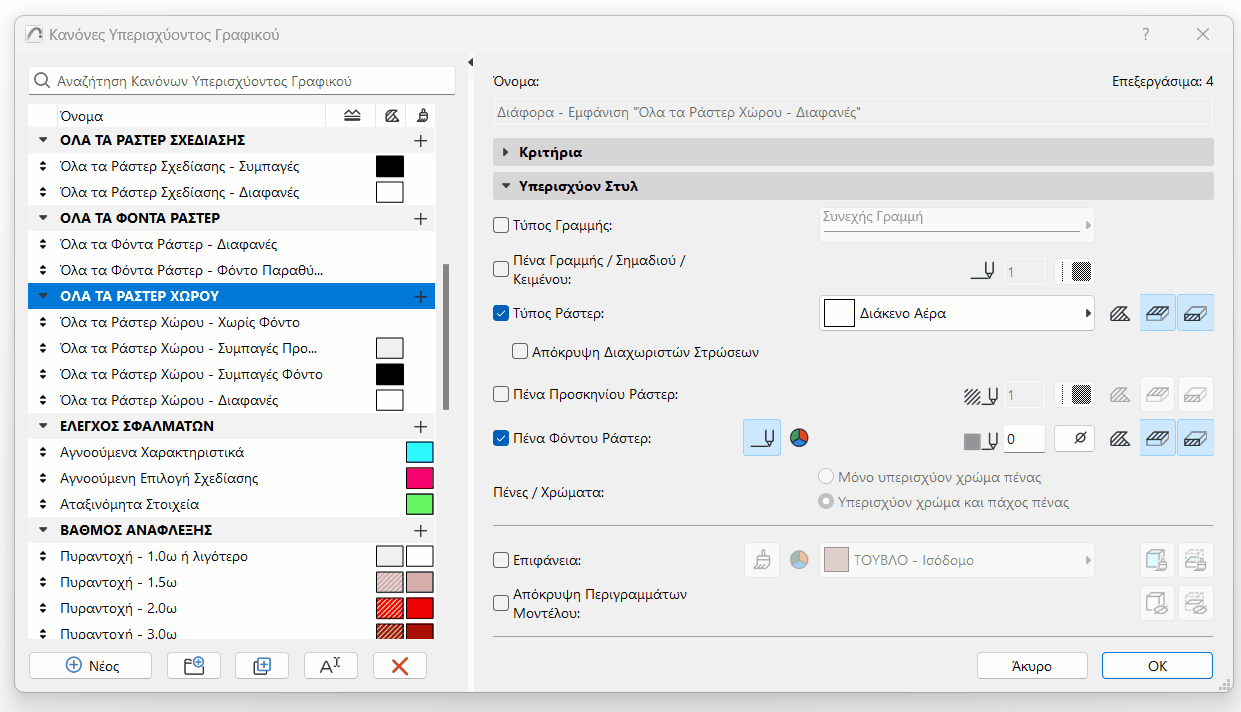This screenshot has width=1241, height=712.
Task: Click the Όνομα column header
Action: pos(177,116)
